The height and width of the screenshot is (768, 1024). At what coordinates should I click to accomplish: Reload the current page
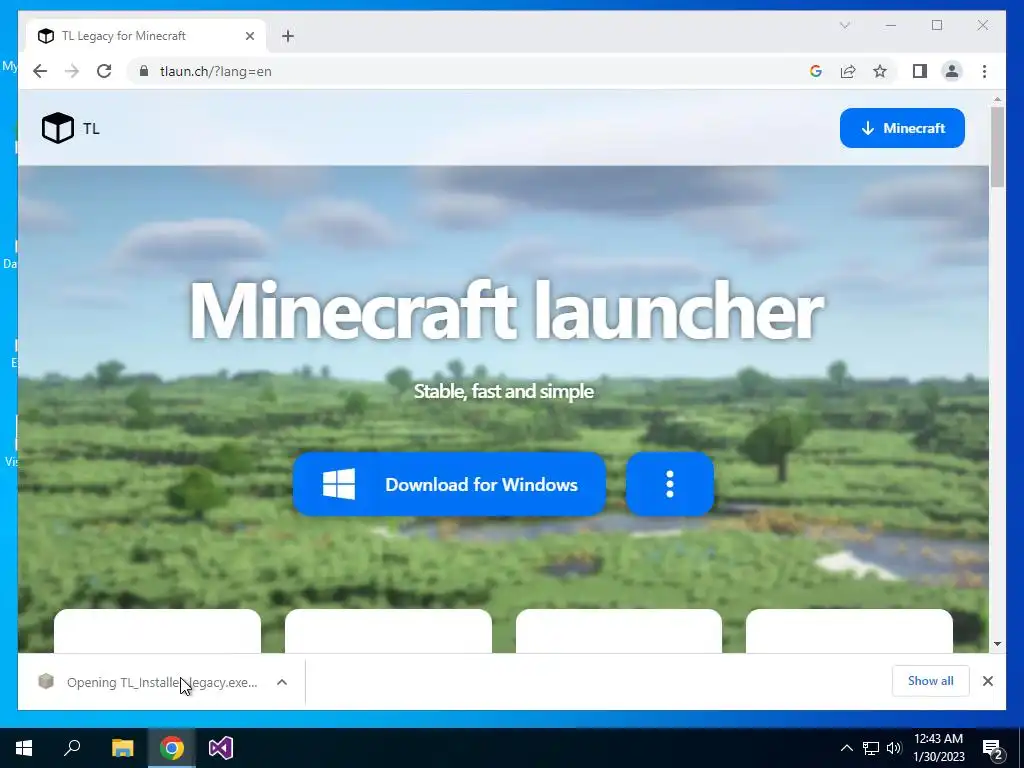click(x=104, y=71)
